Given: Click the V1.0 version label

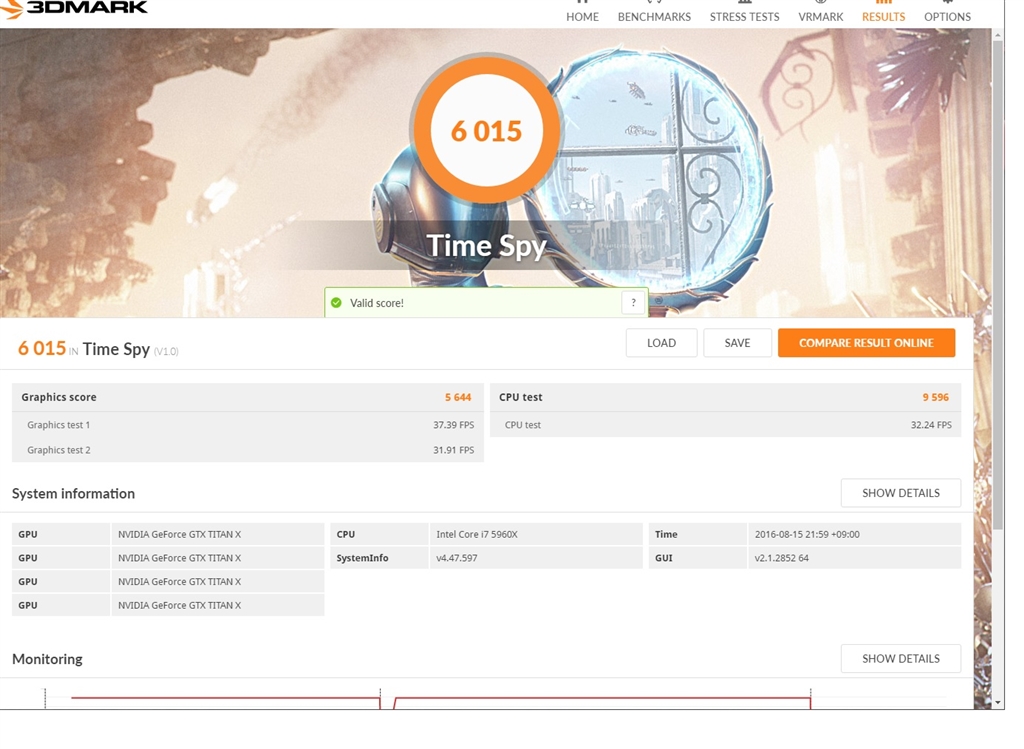Looking at the screenshot, I should tap(166, 351).
